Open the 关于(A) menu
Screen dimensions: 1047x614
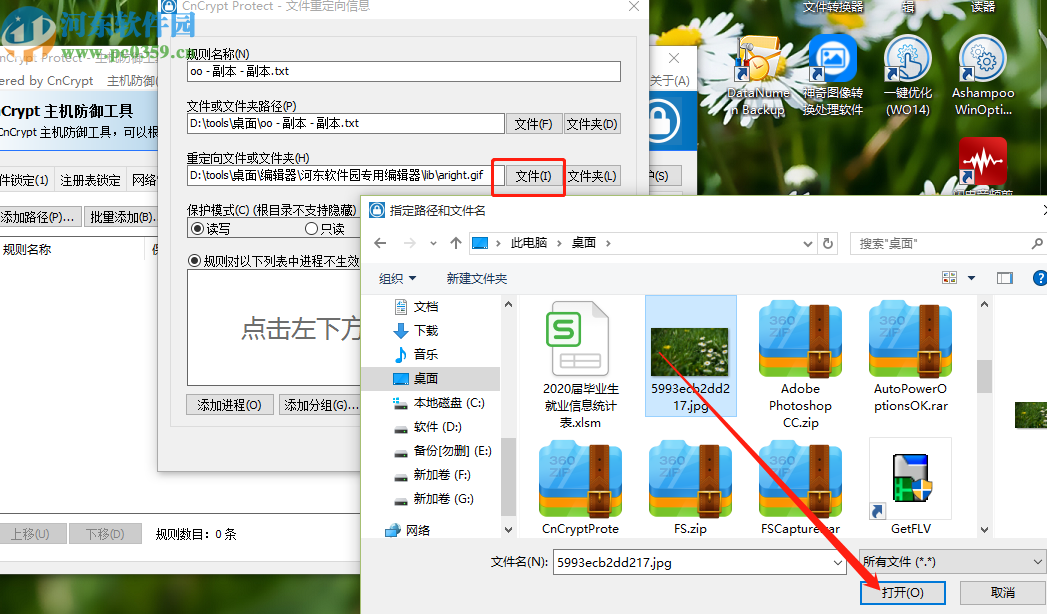[x=670, y=81]
